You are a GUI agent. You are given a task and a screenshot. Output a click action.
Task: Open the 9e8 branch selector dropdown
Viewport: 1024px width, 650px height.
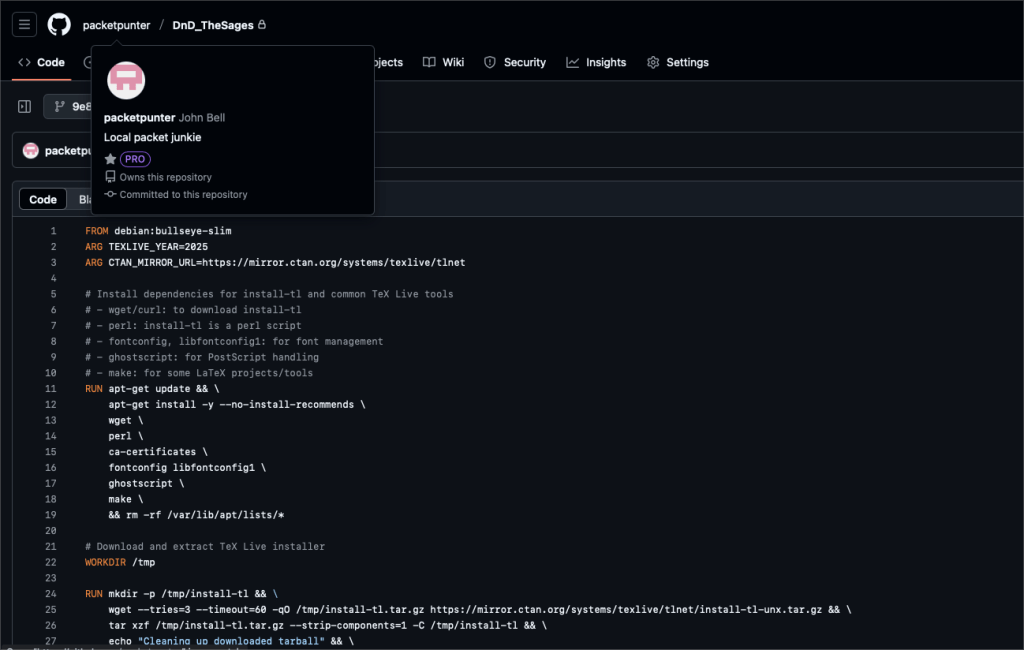point(70,107)
